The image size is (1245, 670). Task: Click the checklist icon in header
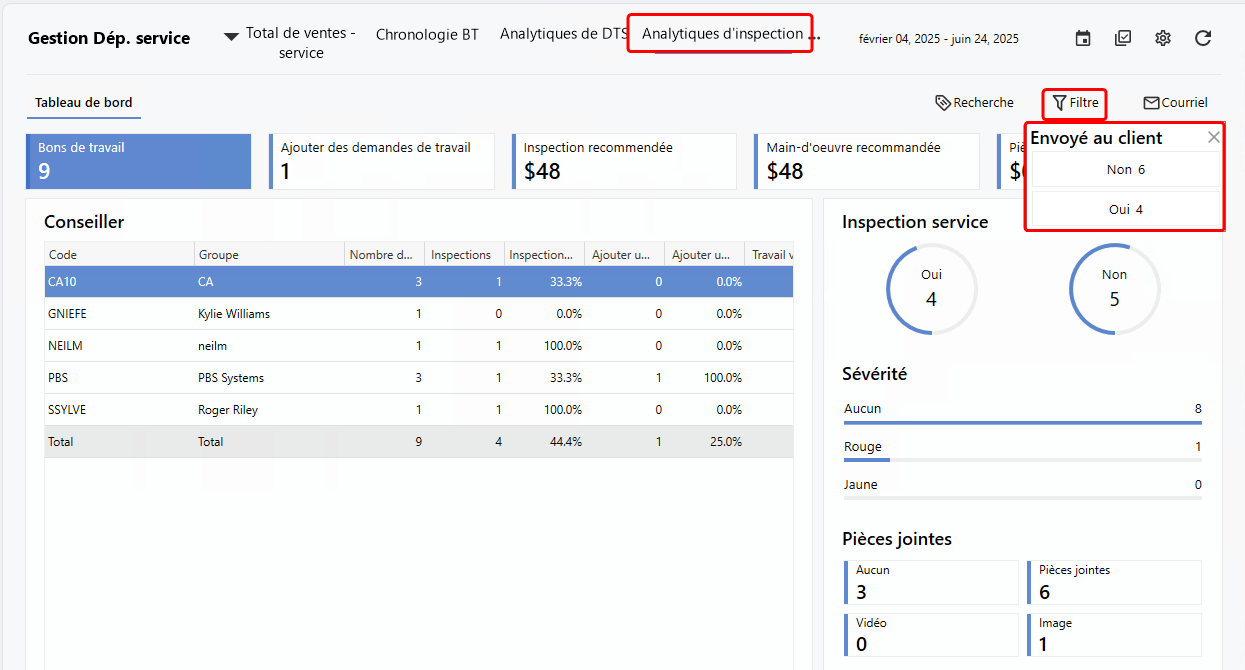tap(1123, 38)
